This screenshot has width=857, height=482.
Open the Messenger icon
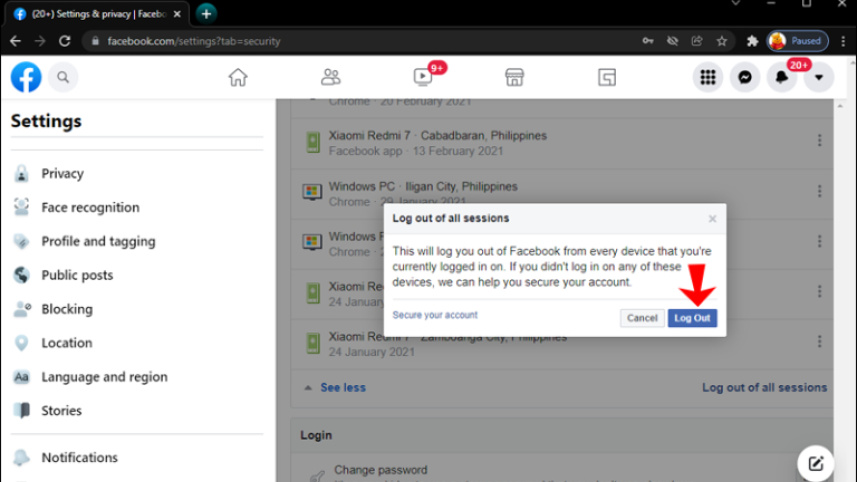click(x=745, y=77)
